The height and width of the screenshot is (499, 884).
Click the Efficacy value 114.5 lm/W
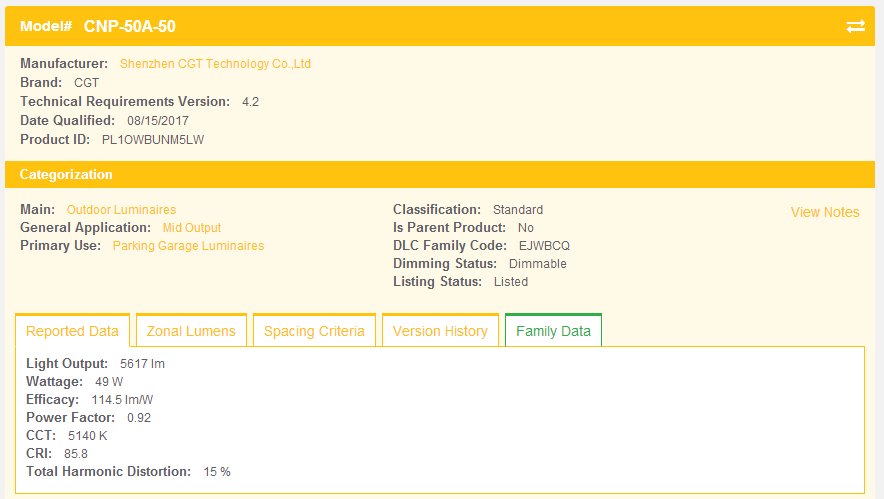pyautogui.click(x=122, y=400)
